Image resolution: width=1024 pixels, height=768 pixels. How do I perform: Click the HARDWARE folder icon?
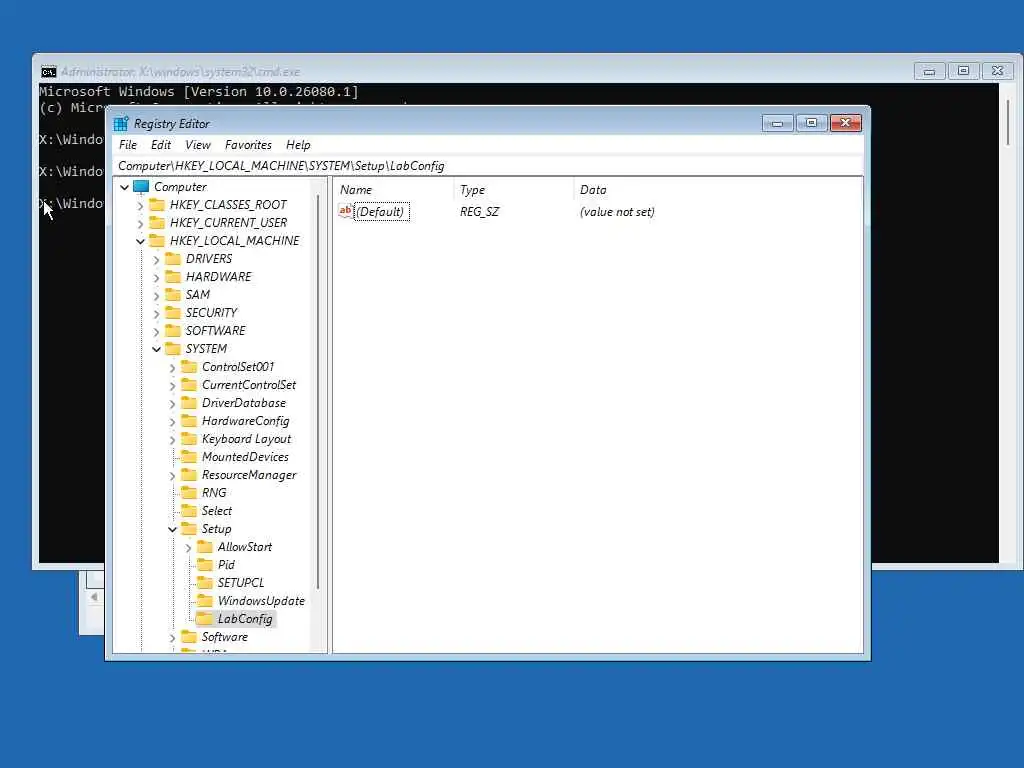point(173,276)
